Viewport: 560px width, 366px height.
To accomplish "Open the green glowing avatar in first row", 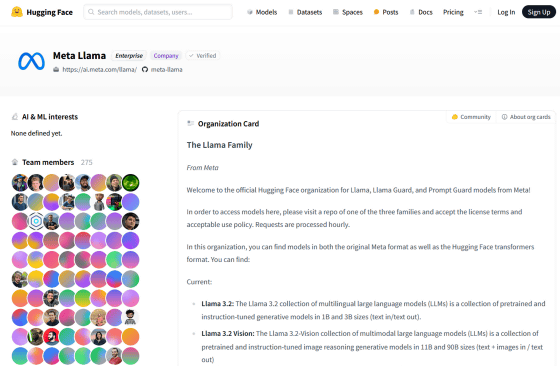I will click(131, 183).
